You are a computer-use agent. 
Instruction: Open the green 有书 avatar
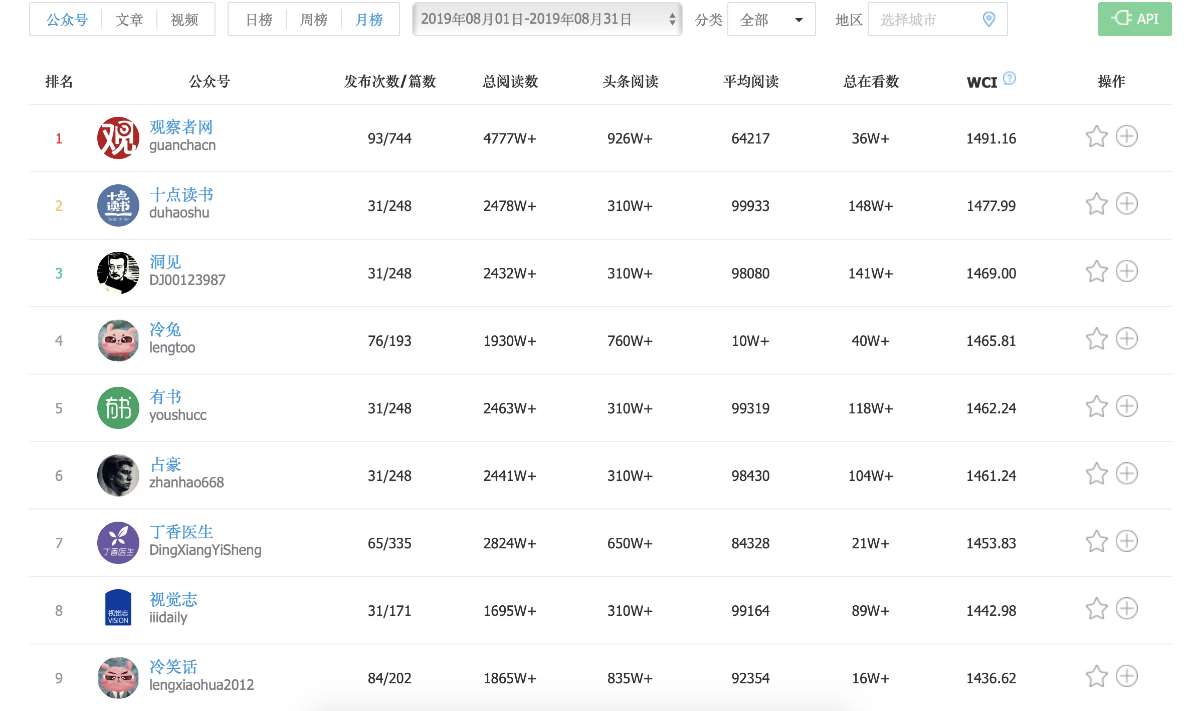(118, 408)
